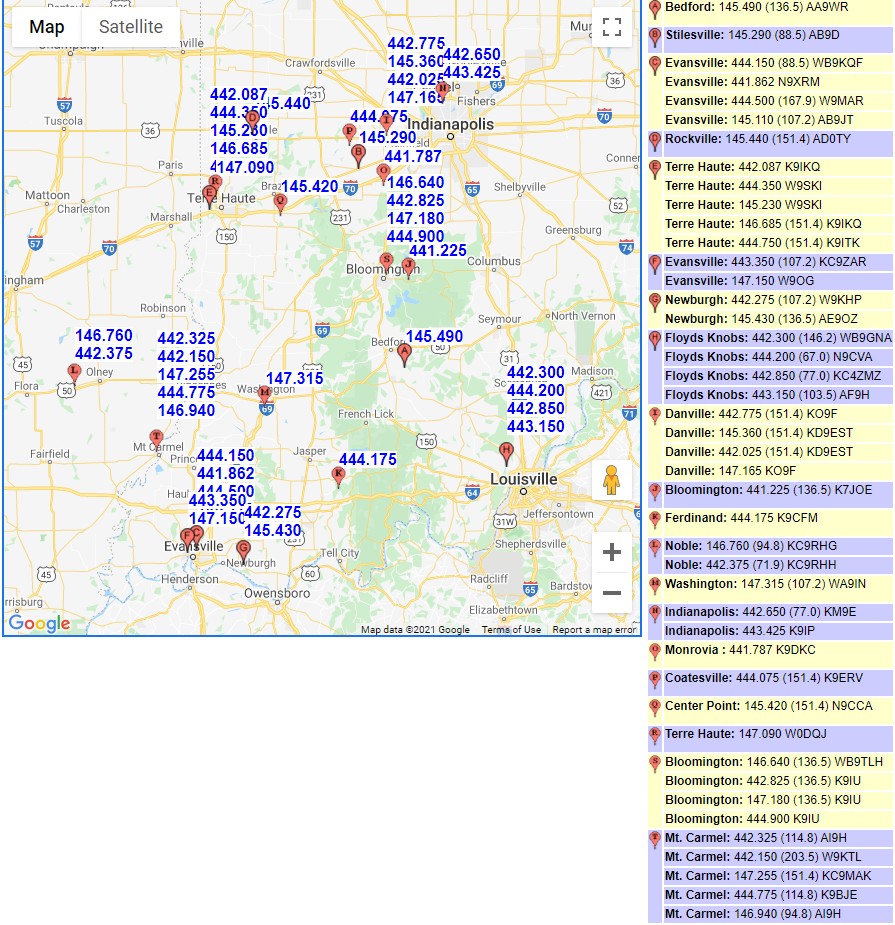
Task: Click the list pin icon beside Bedford
Action: click(655, 9)
